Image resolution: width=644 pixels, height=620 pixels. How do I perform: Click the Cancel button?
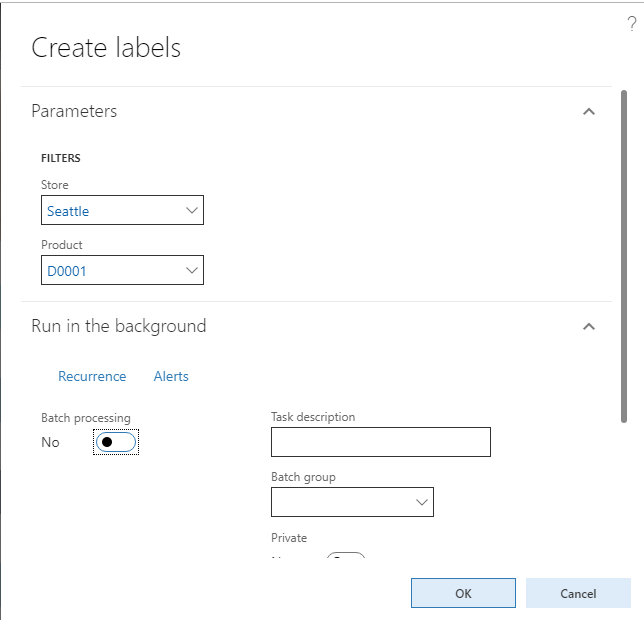coord(578,593)
